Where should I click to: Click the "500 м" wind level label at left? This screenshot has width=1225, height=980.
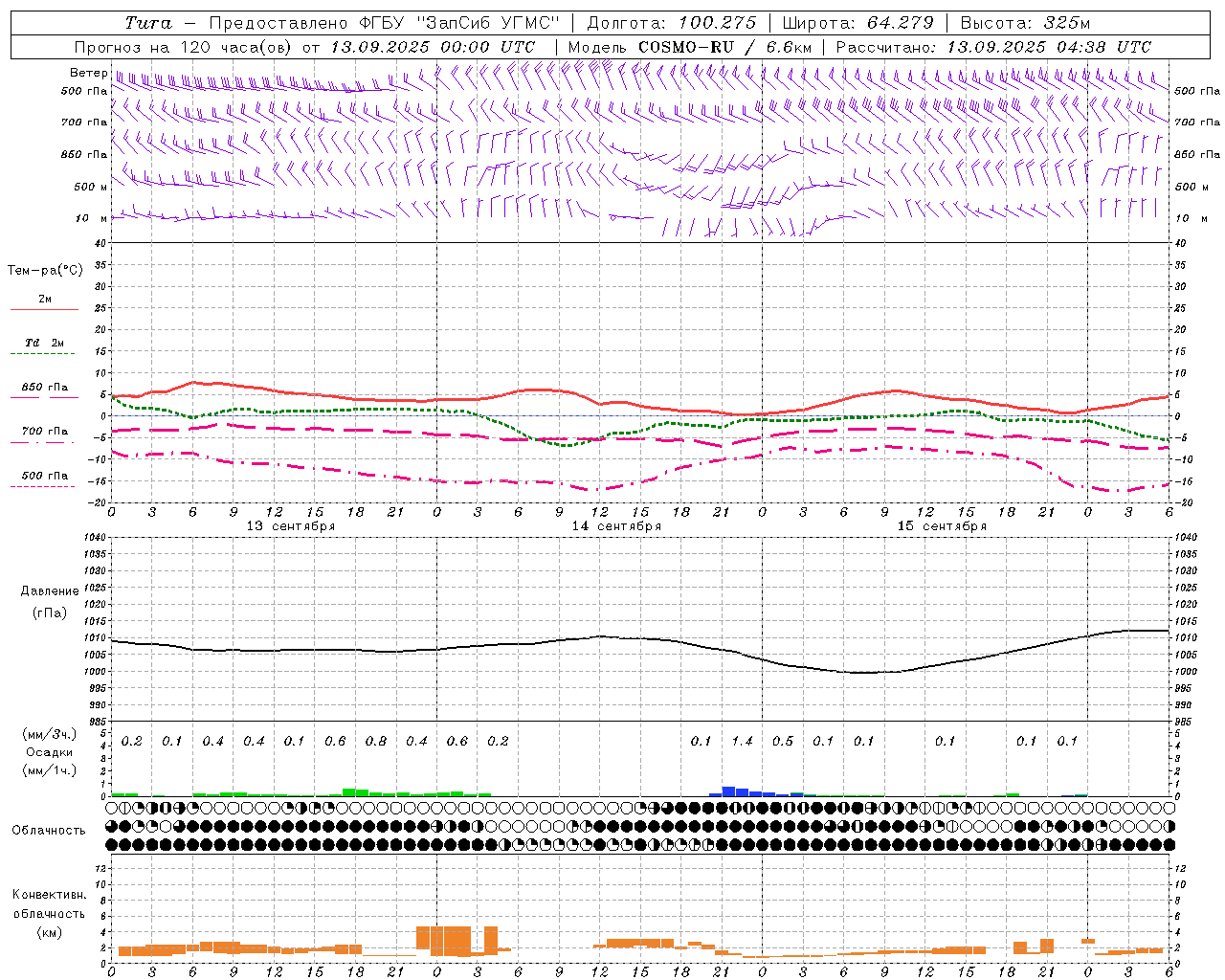(91, 187)
